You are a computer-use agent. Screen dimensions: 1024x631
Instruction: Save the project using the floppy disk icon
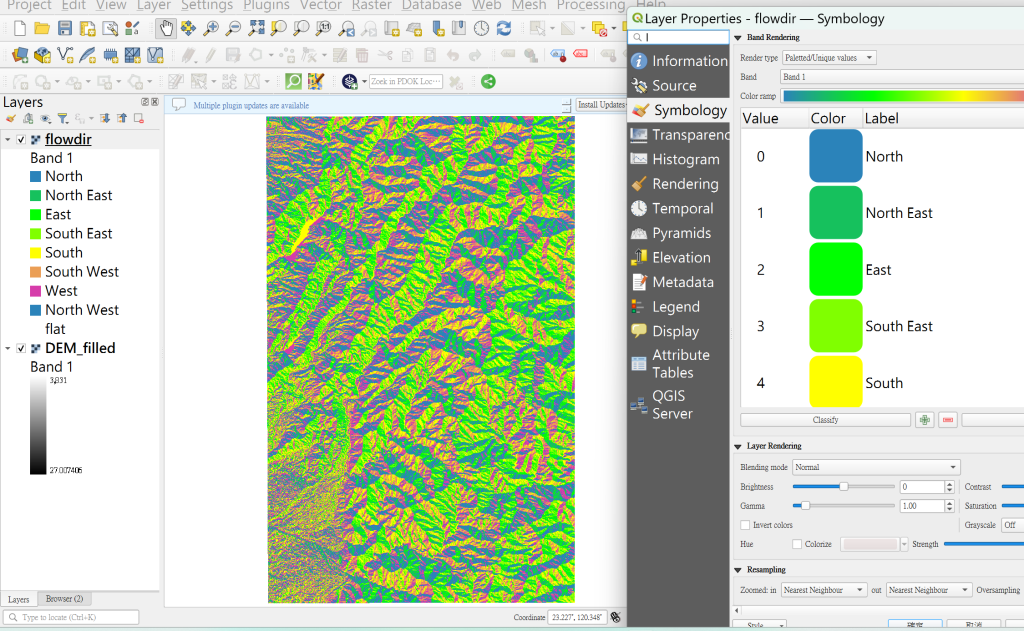(65, 28)
